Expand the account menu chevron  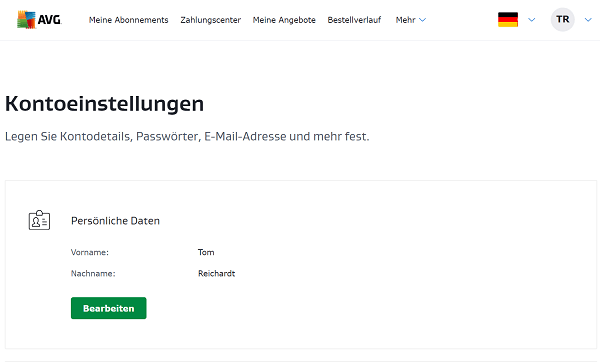[588, 20]
